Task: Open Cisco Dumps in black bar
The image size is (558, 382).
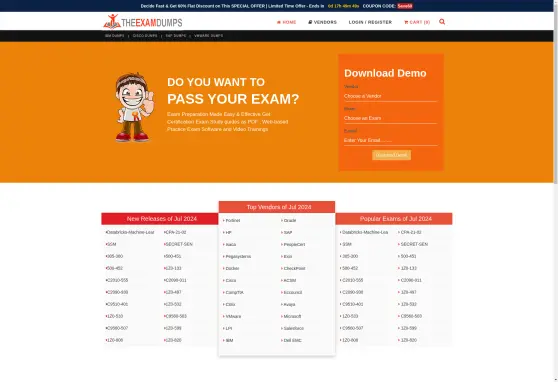Action: [x=145, y=36]
